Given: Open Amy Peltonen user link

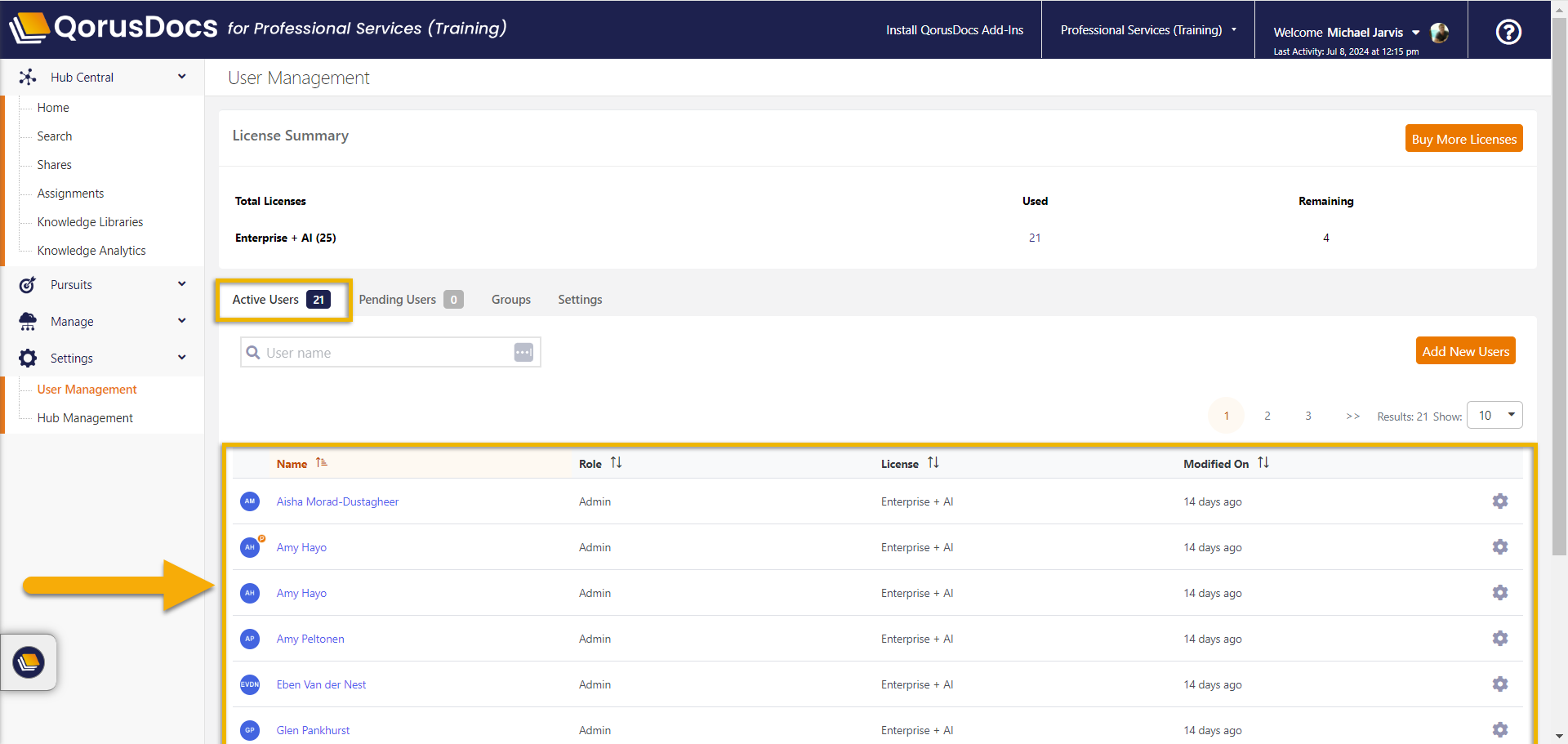Looking at the screenshot, I should pos(310,639).
